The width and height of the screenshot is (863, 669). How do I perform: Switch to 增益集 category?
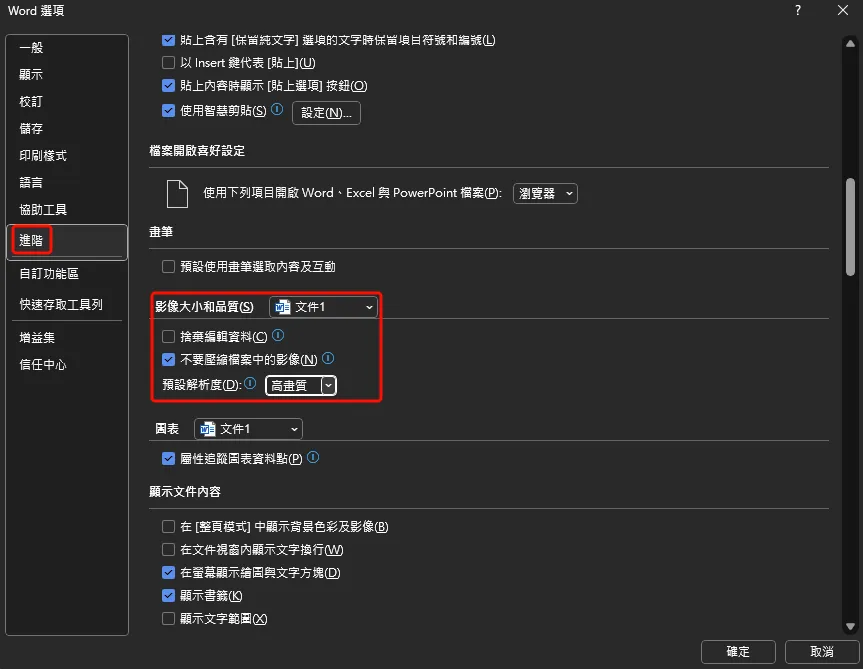click(x=67, y=338)
